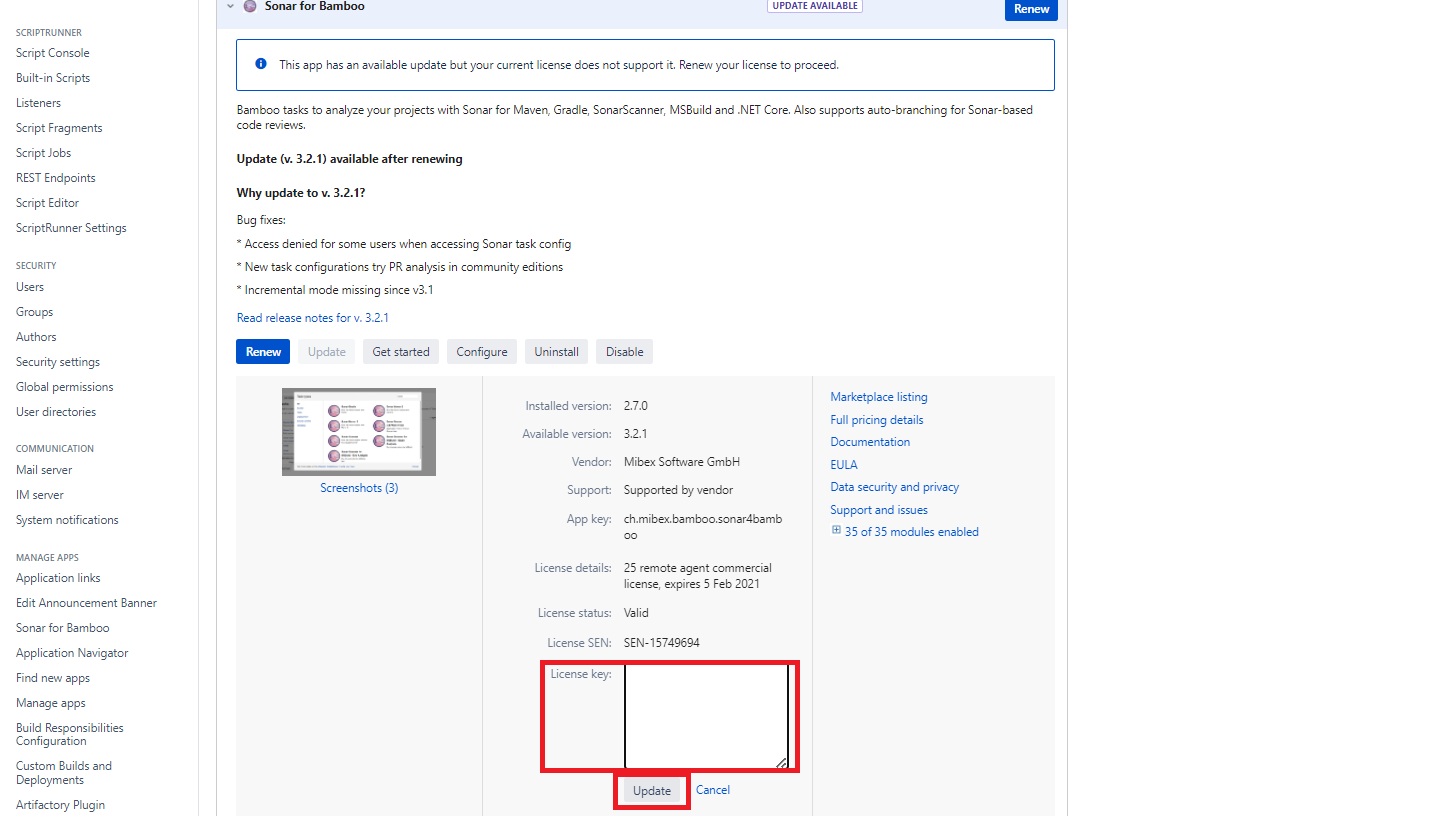The width and height of the screenshot is (1444, 816).
Task: Click the Supported by vendor text
Action: tap(678, 490)
